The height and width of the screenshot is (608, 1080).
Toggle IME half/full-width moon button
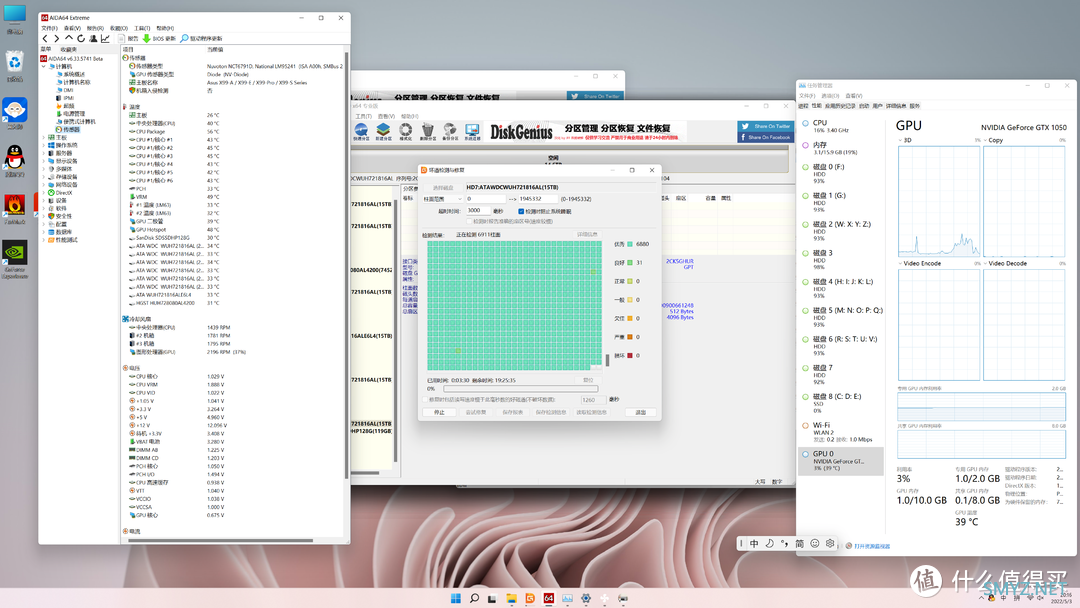(x=769, y=543)
